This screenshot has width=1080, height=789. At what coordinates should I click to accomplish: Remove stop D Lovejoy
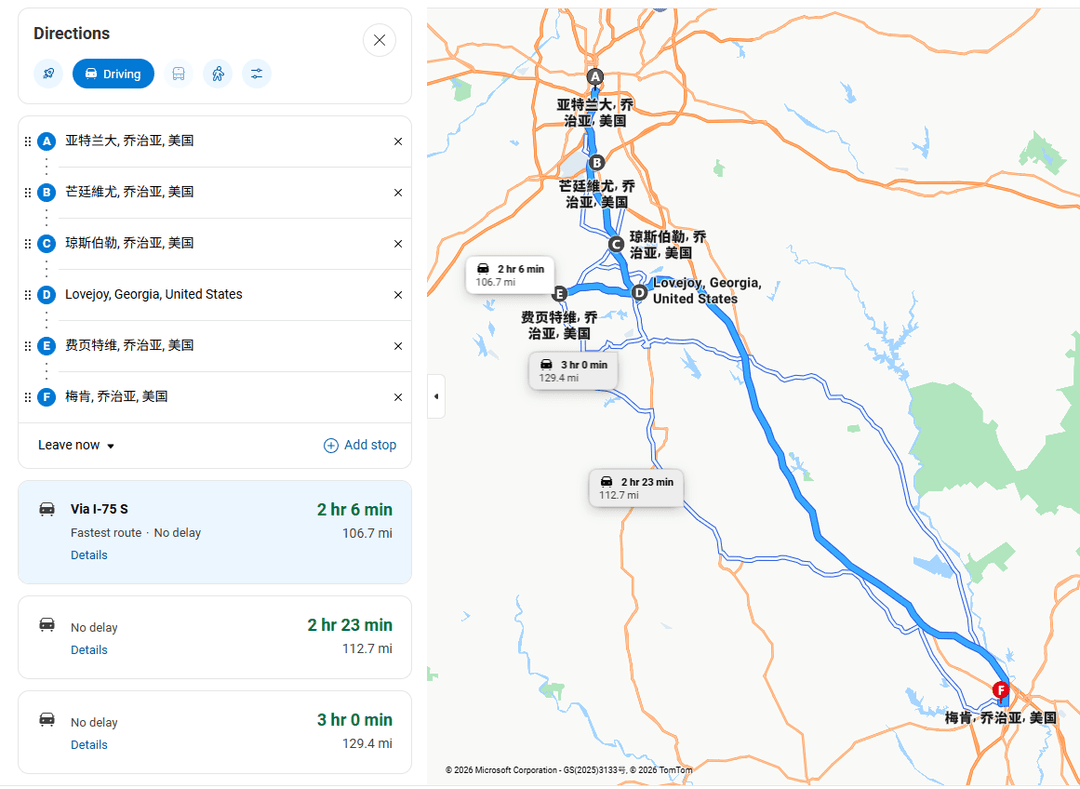[x=398, y=295]
